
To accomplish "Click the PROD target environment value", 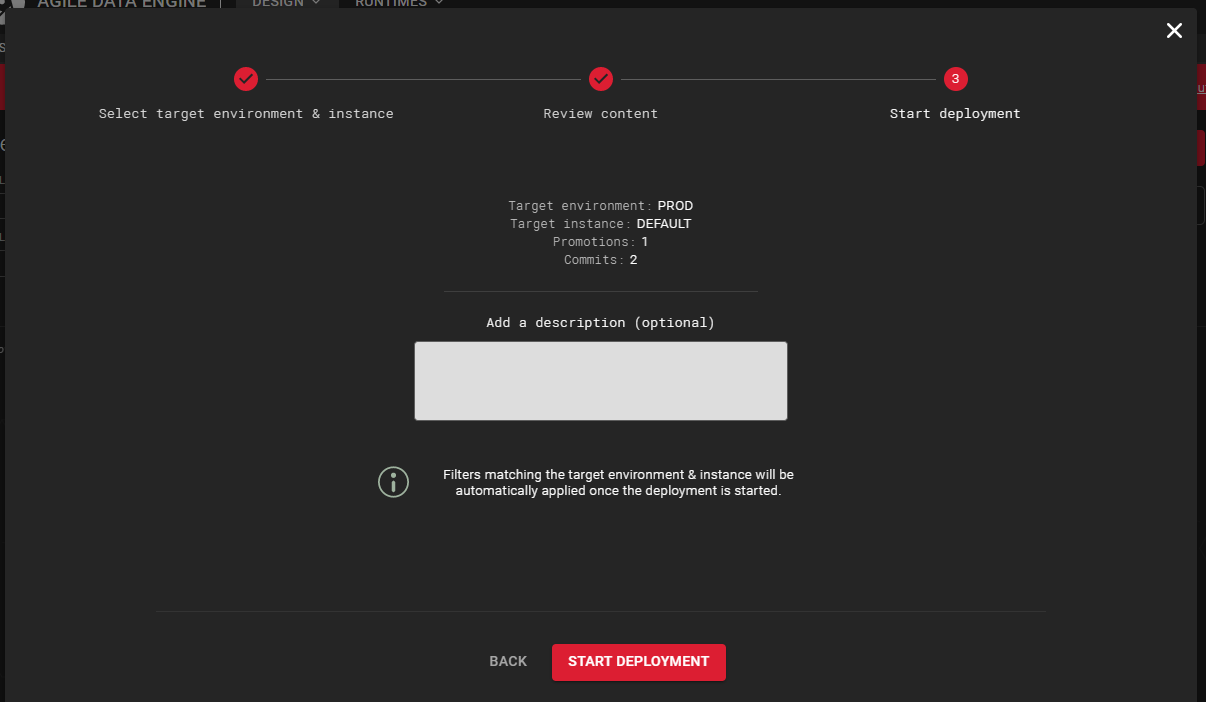I will click(675, 206).
